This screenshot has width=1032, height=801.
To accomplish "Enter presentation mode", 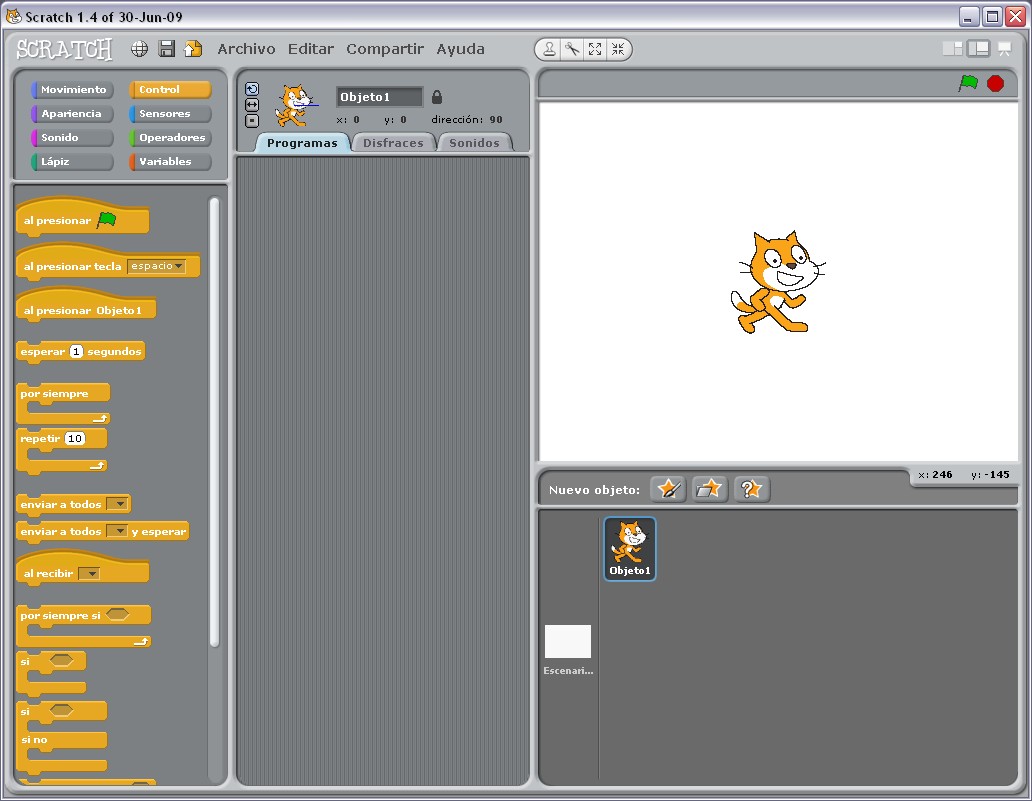I will point(1004,49).
